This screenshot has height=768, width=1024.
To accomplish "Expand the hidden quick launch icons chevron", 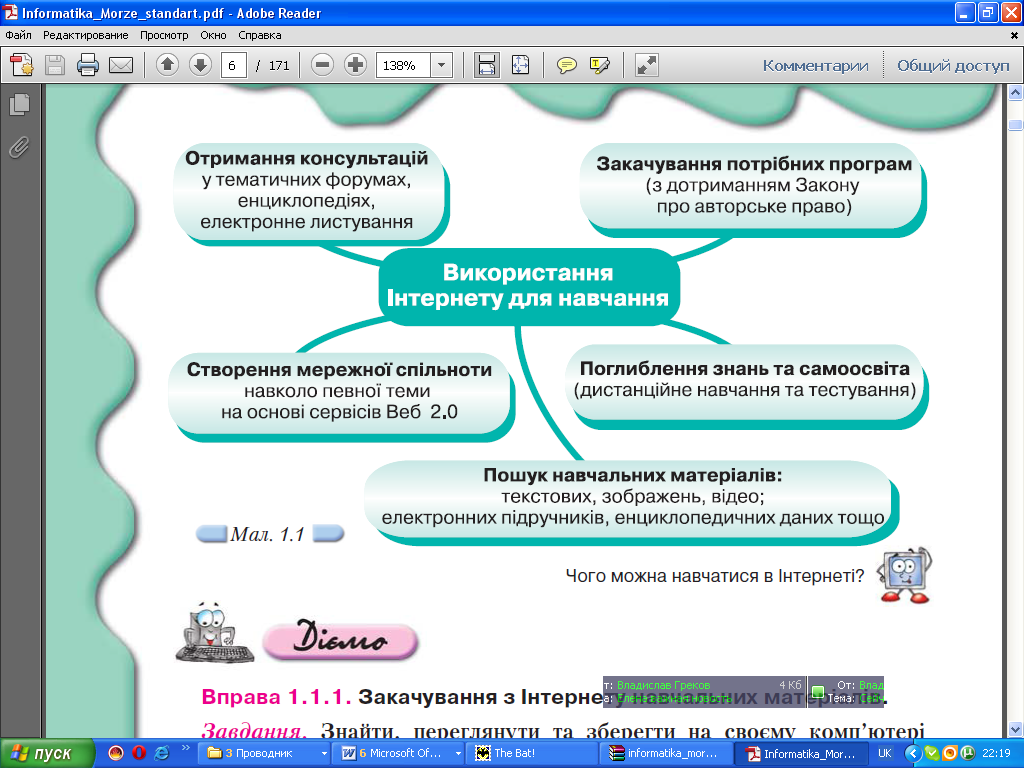I will [185, 748].
